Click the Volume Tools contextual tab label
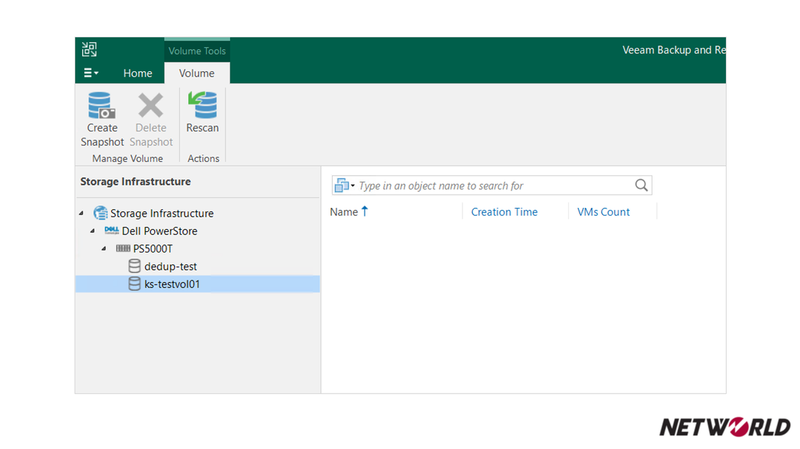The image size is (800, 449). pos(197,51)
